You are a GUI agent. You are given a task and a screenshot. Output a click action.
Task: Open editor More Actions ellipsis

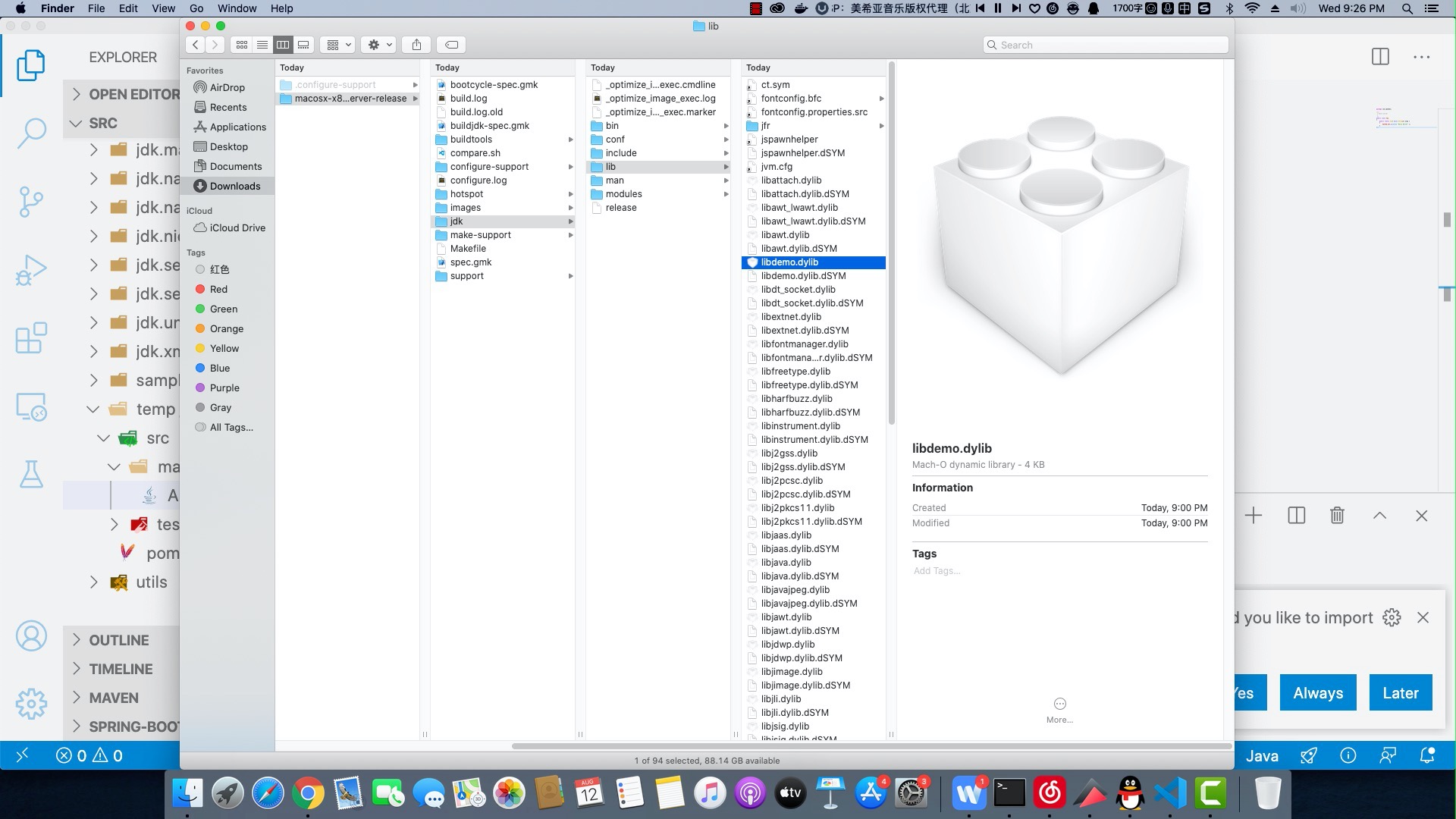pos(1421,57)
